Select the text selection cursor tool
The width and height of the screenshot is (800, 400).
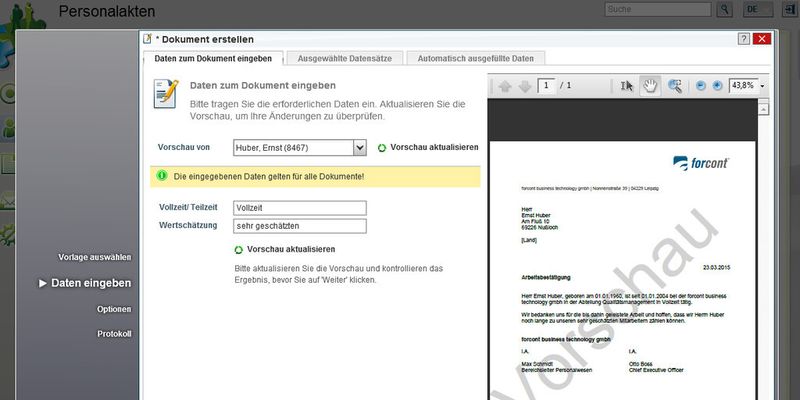click(x=627, y=86)
